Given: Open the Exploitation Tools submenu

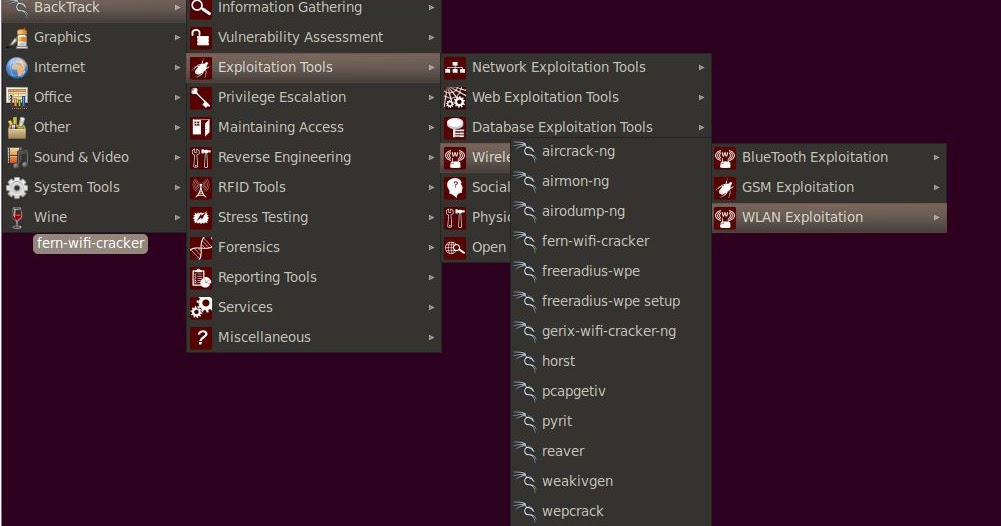Looking at the screenshot, I should click(313, 67).
